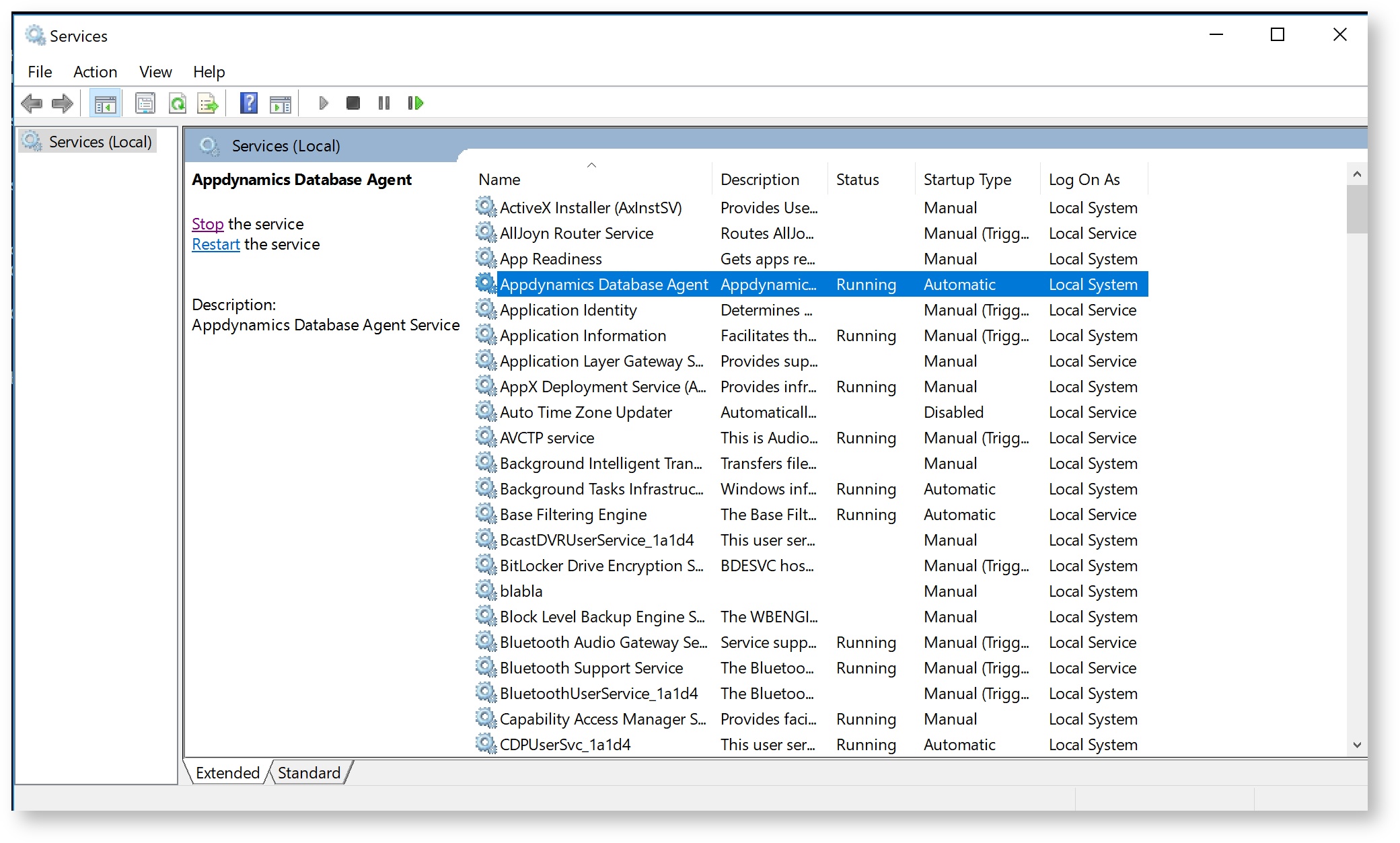Toggle Show/Hide Action Pane icon

281,104
